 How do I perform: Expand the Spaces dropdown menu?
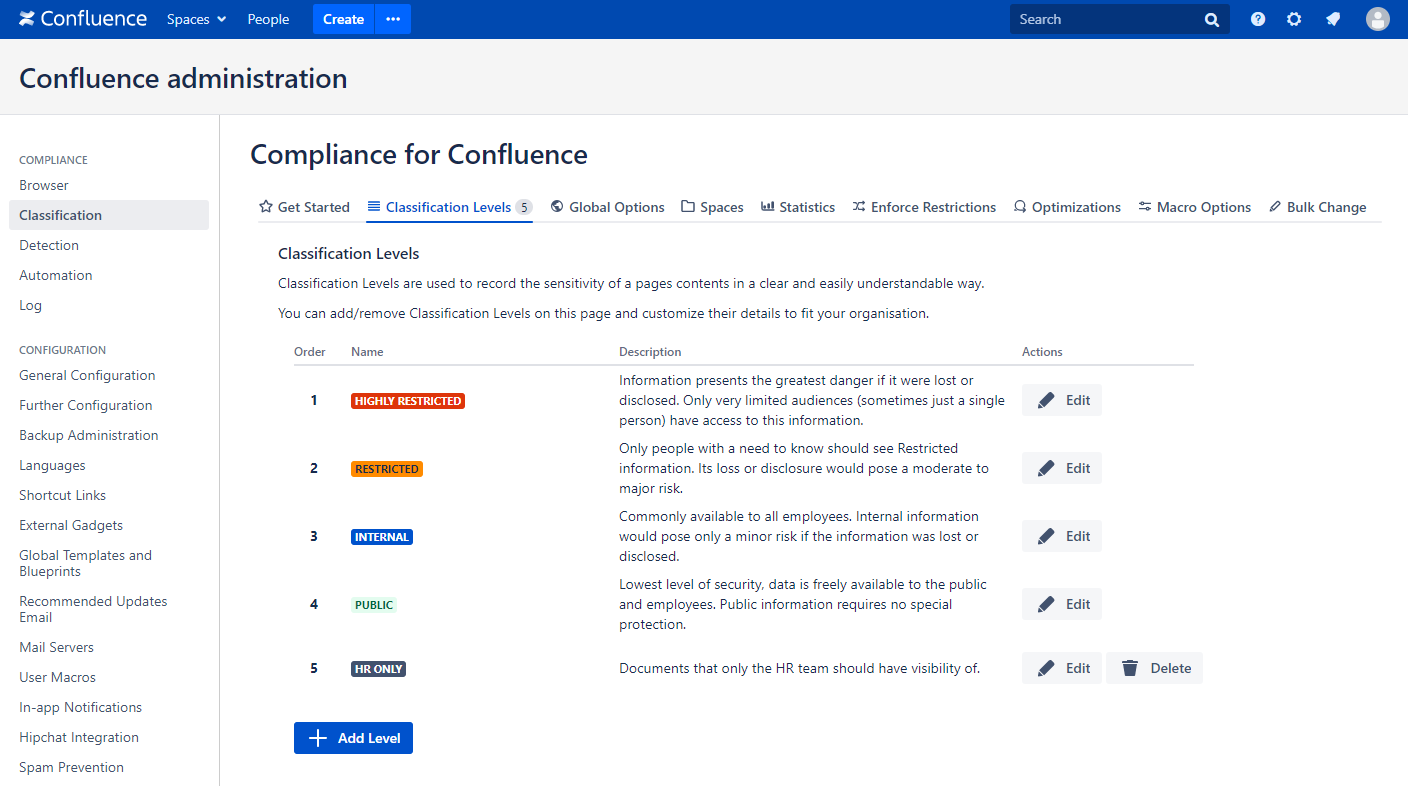click(197, 19)
